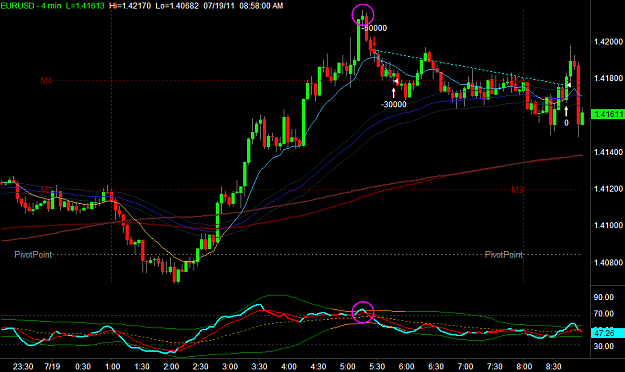Click the 6:30 time axis label
625x372 pixels.
(x=436, y=366)
